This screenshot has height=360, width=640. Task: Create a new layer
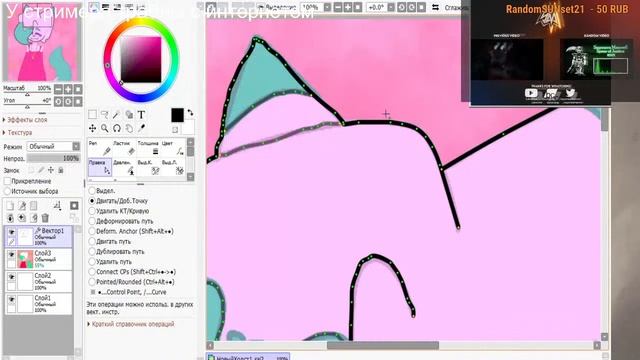click(10, 206)
